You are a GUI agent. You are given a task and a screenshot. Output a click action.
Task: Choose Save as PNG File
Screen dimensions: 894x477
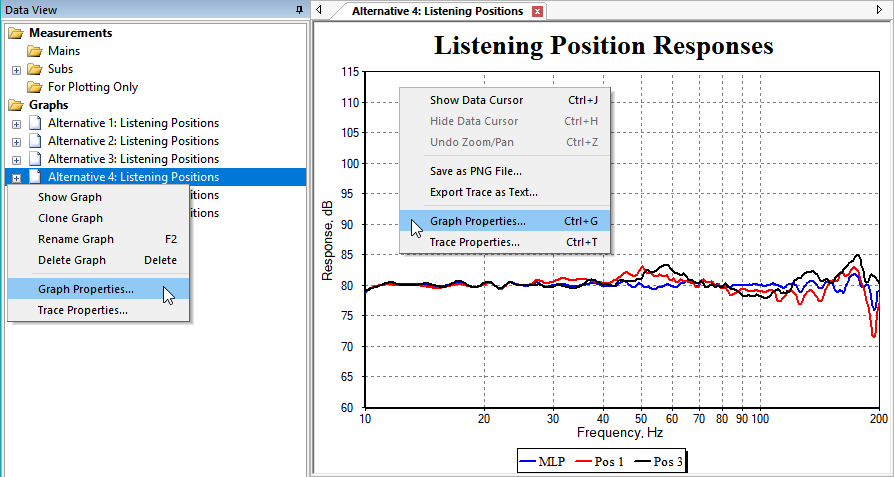coord(505,171)
